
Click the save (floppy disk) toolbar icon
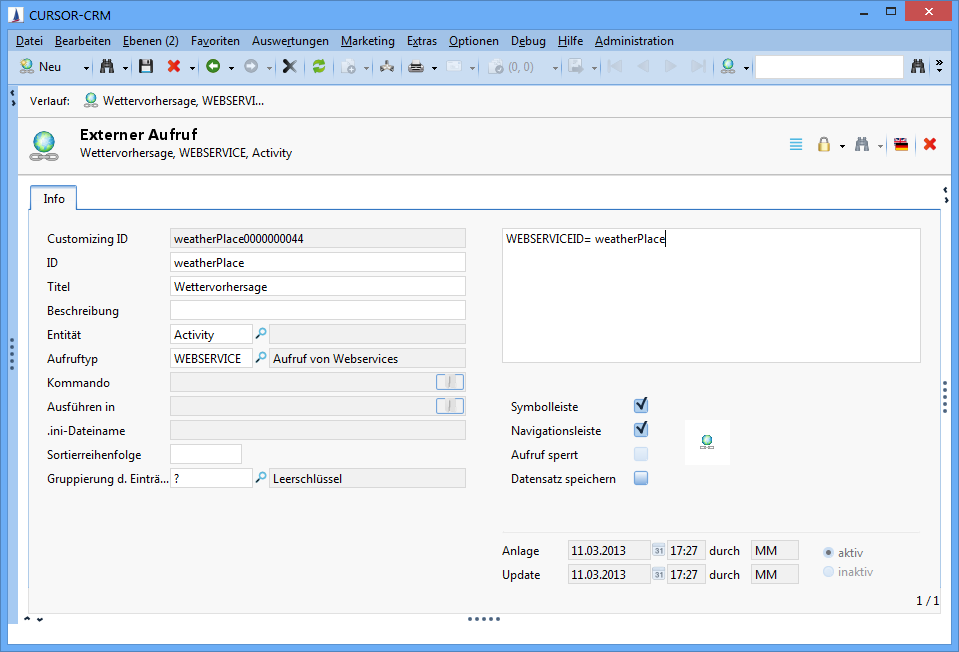146,67
